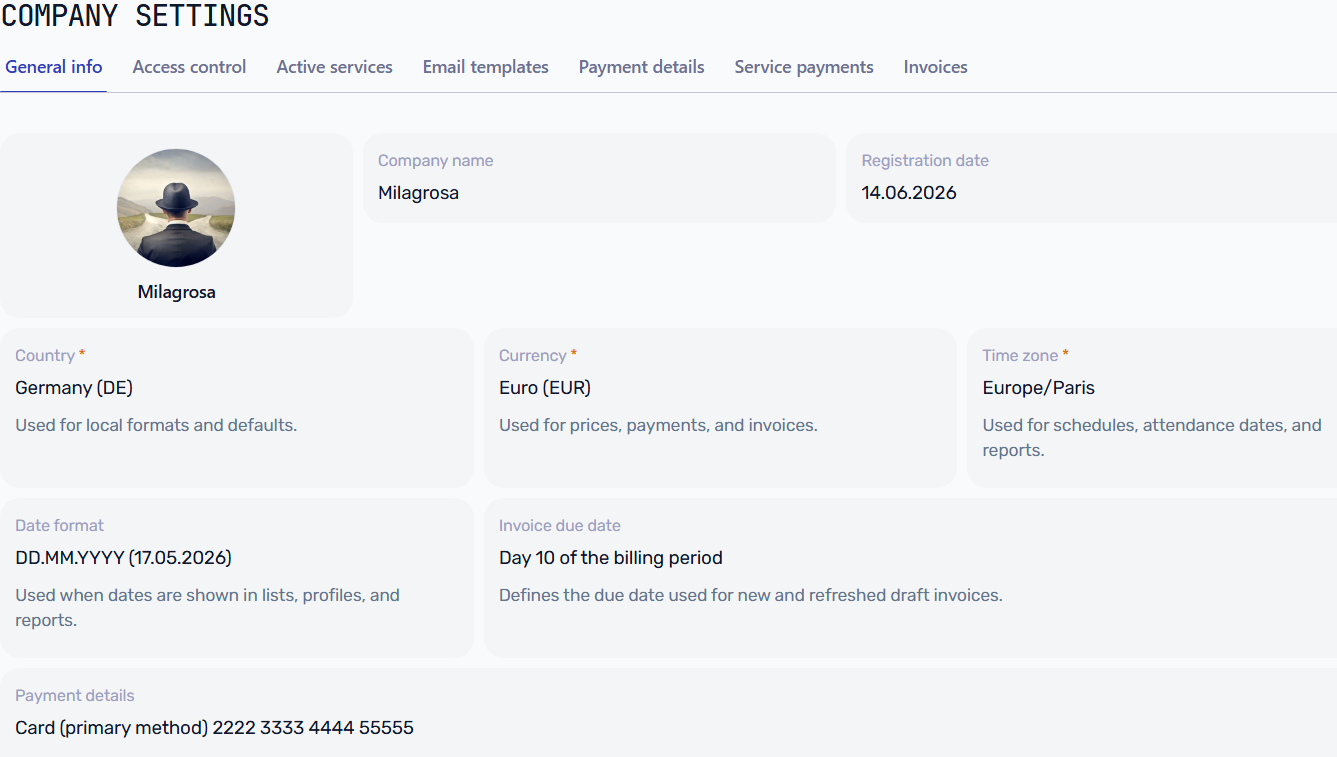Click the Payment details section label
Viewport: 1337px width, 757px height.
pyautogui.click(x=74, y=696)
